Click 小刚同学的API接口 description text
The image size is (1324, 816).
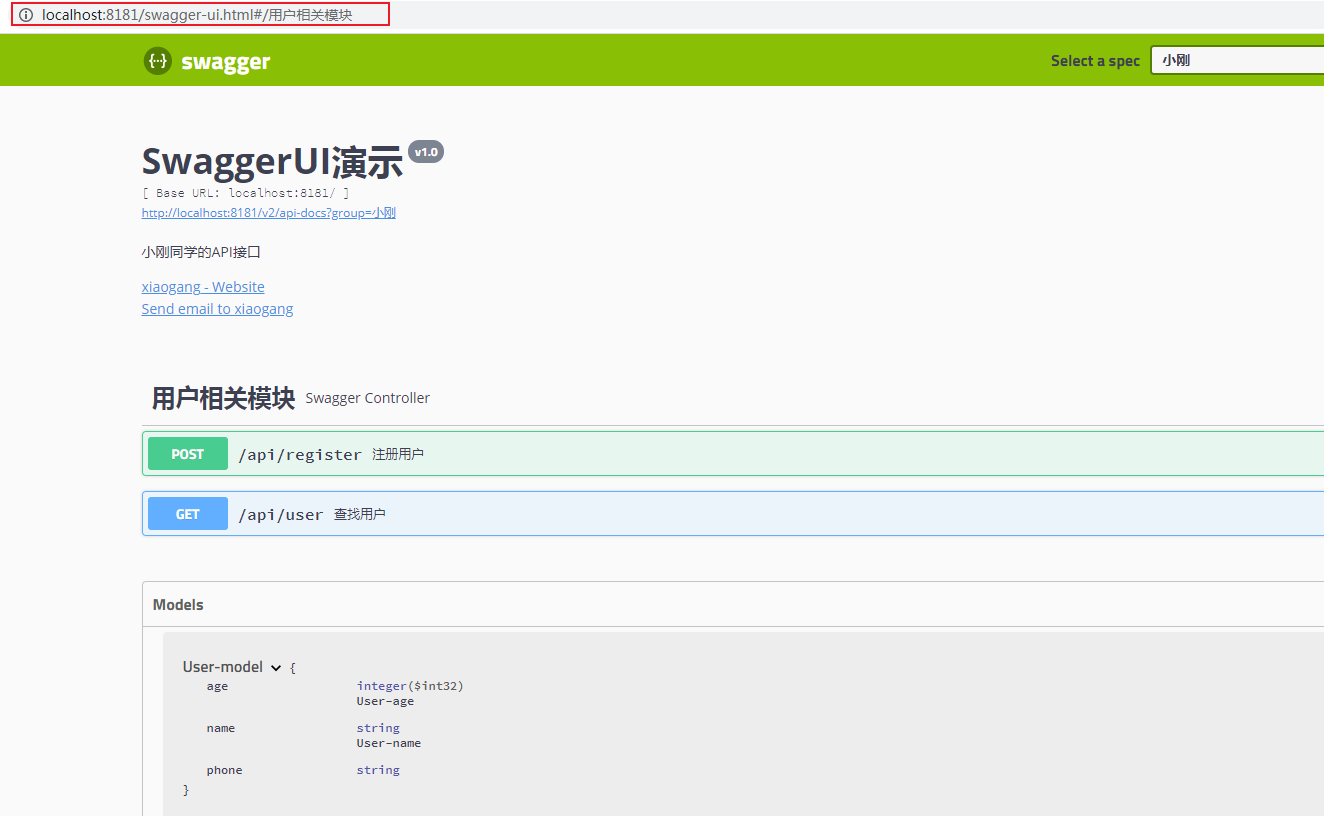tap(201, 252)
